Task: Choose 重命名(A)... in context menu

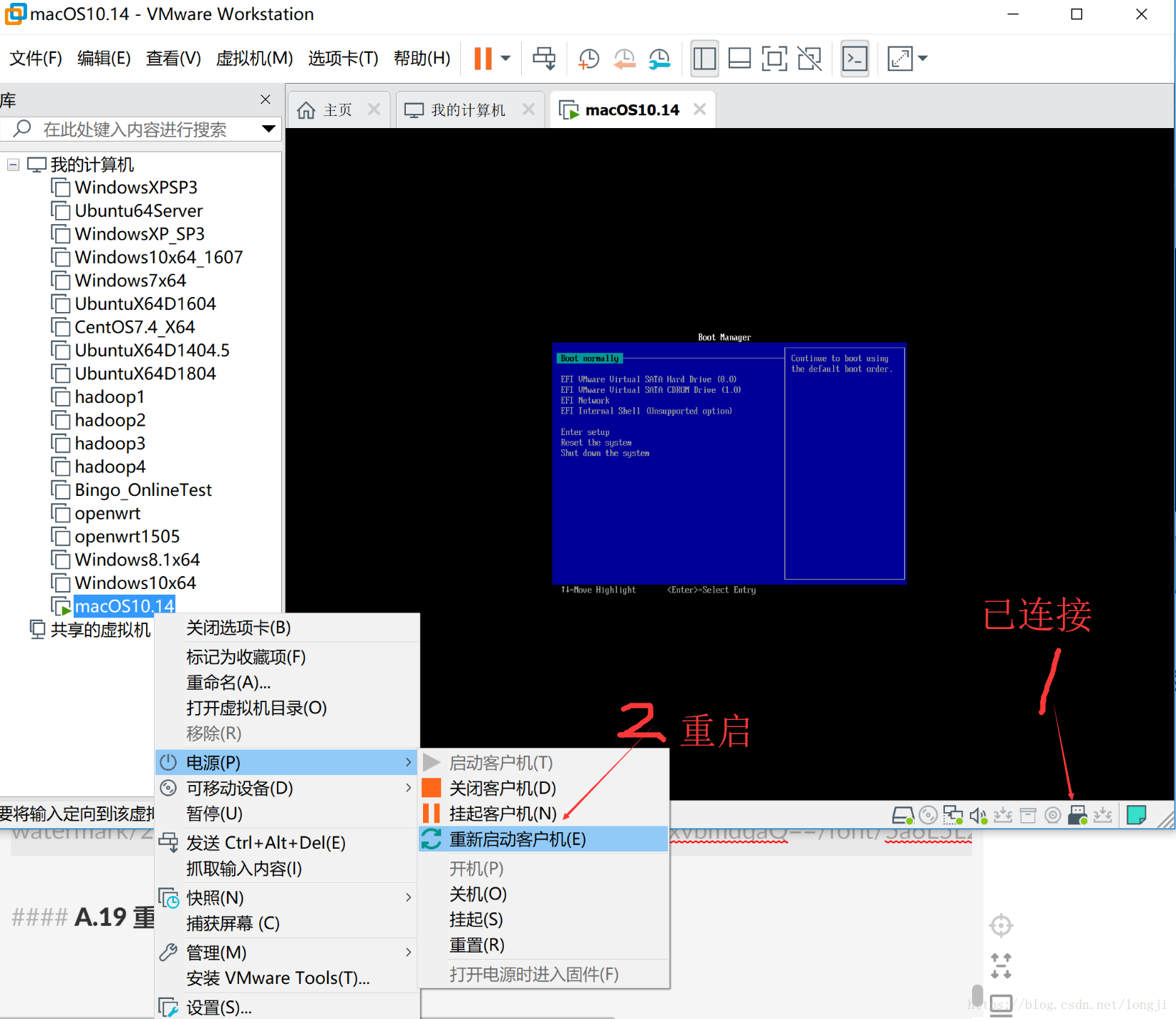Action: click(x=286, y=682)
